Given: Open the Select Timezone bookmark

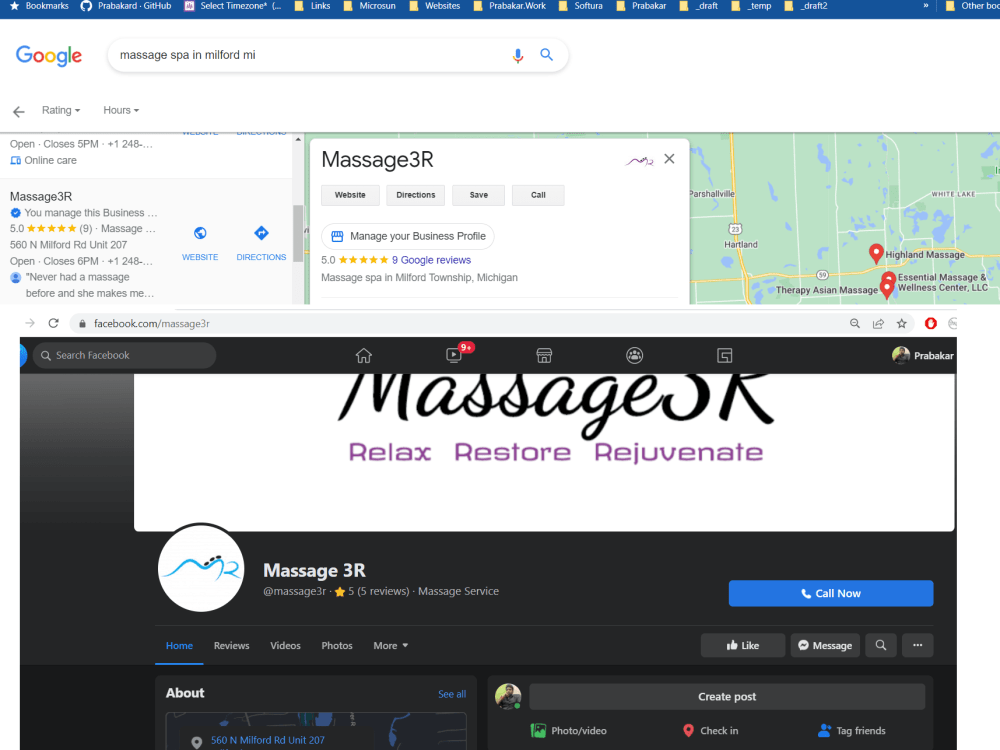Looking at the screenshot, I should [233, 6].
